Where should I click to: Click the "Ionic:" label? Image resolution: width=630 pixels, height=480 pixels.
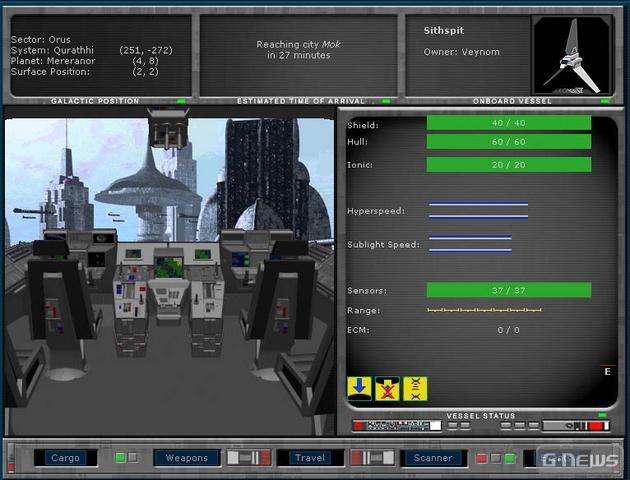360,165
